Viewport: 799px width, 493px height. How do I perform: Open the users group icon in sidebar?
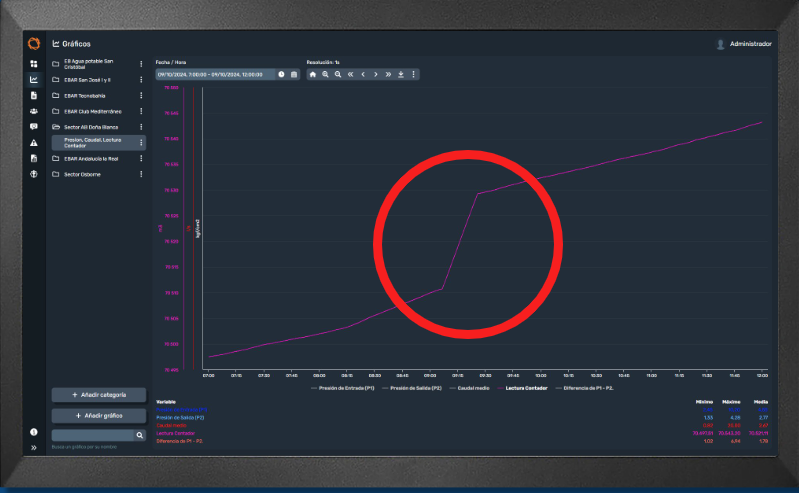pyautogui.click(x=34, y=111)
